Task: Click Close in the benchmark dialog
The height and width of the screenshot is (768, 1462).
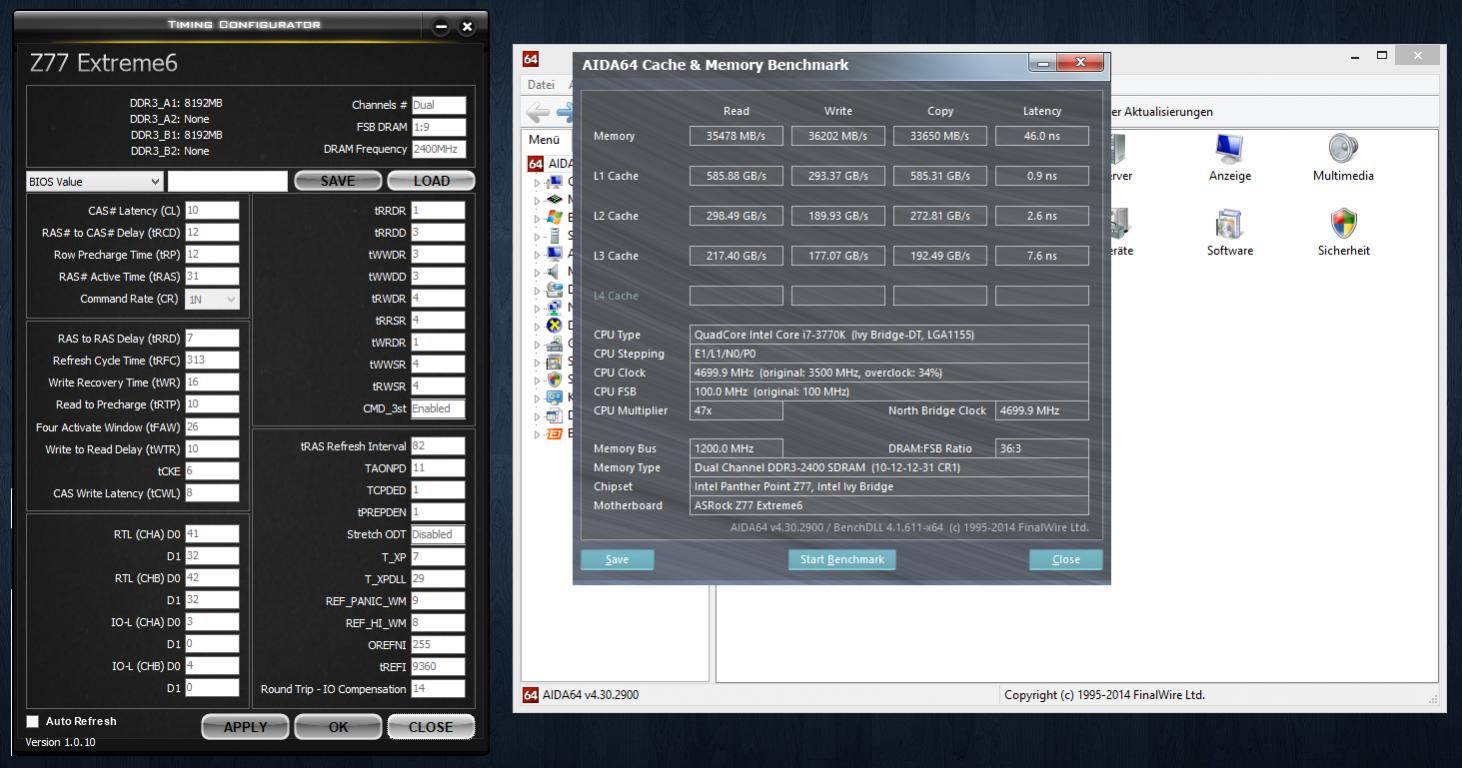Action: point(1066,560)
